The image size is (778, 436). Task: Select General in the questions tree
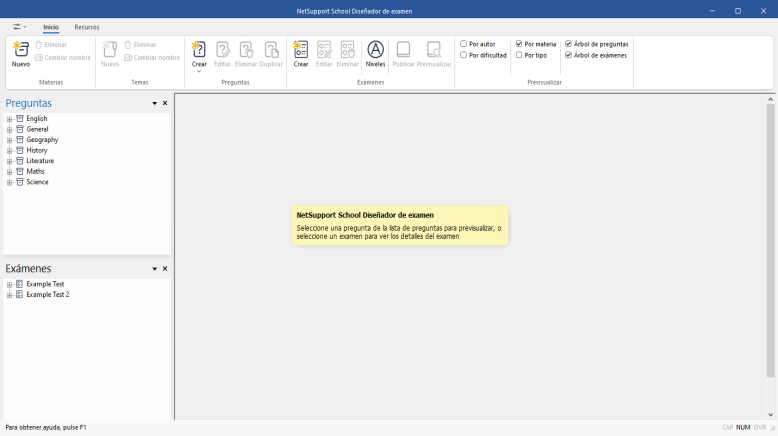(37, 129)
